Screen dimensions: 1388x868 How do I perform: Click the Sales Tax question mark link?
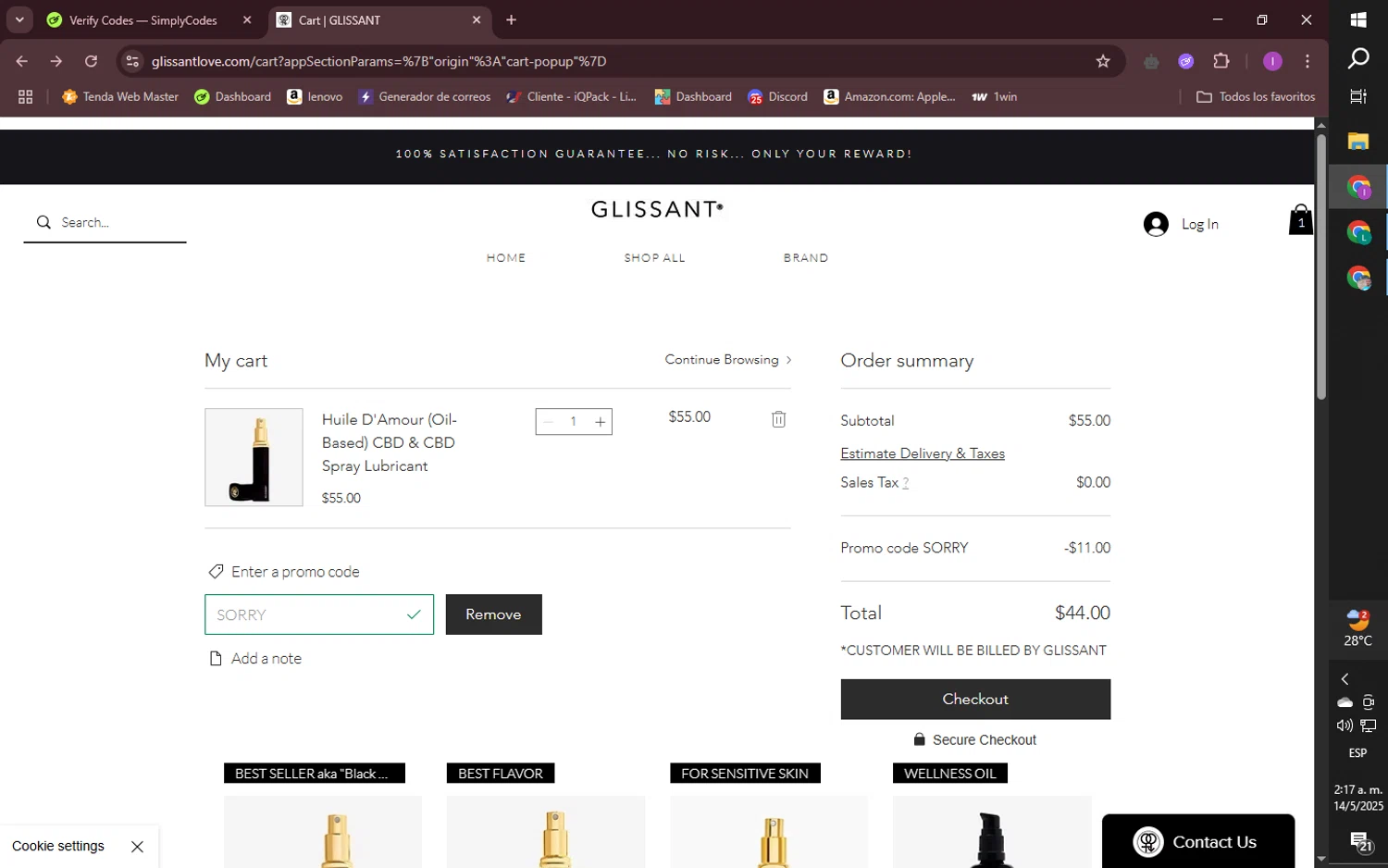[906, 483]
